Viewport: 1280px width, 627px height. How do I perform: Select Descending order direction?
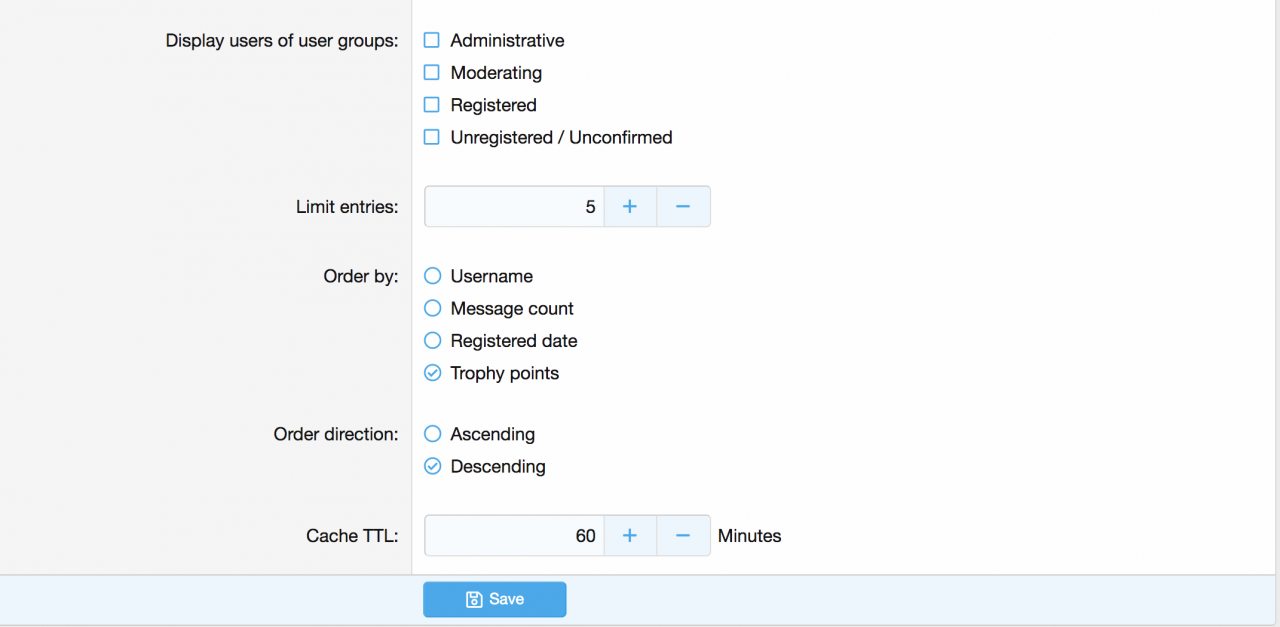click(432, 466)
